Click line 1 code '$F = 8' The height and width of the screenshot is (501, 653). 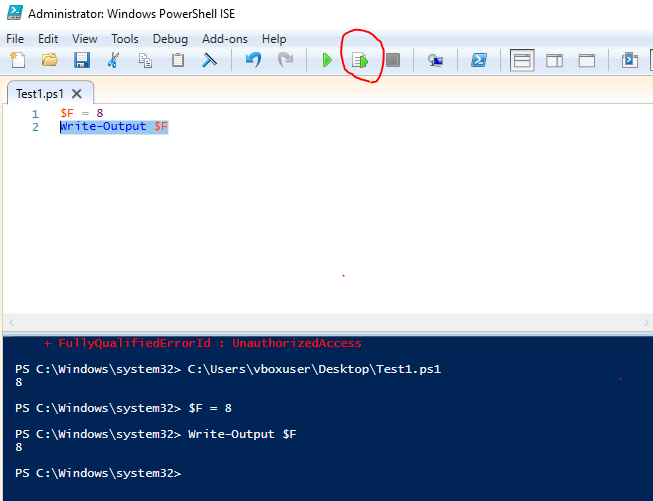[82, 113]
